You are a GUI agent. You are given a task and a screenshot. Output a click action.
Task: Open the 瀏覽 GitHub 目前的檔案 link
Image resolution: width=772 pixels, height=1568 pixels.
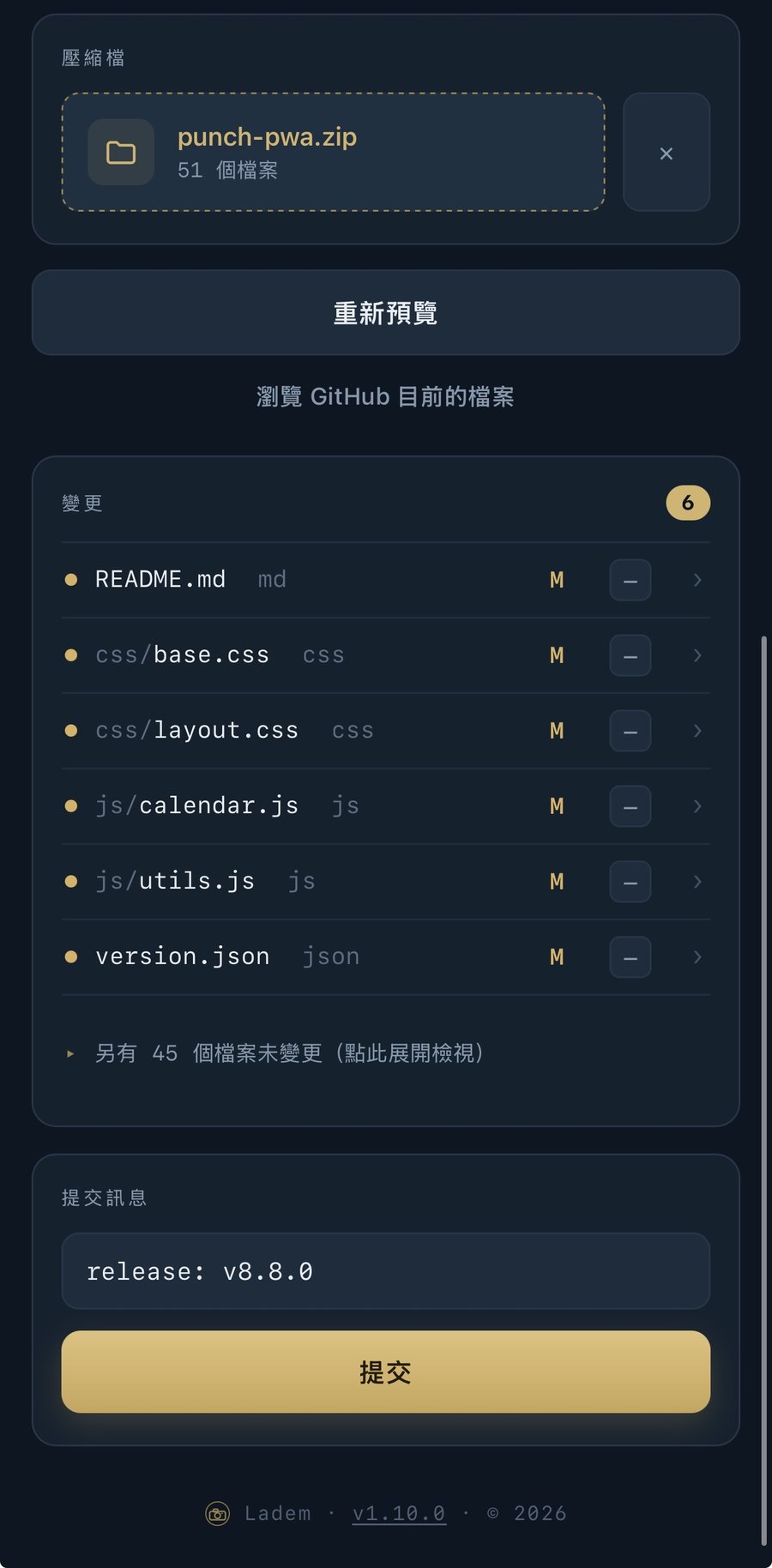pyautogui.click(x=385, y=396)
